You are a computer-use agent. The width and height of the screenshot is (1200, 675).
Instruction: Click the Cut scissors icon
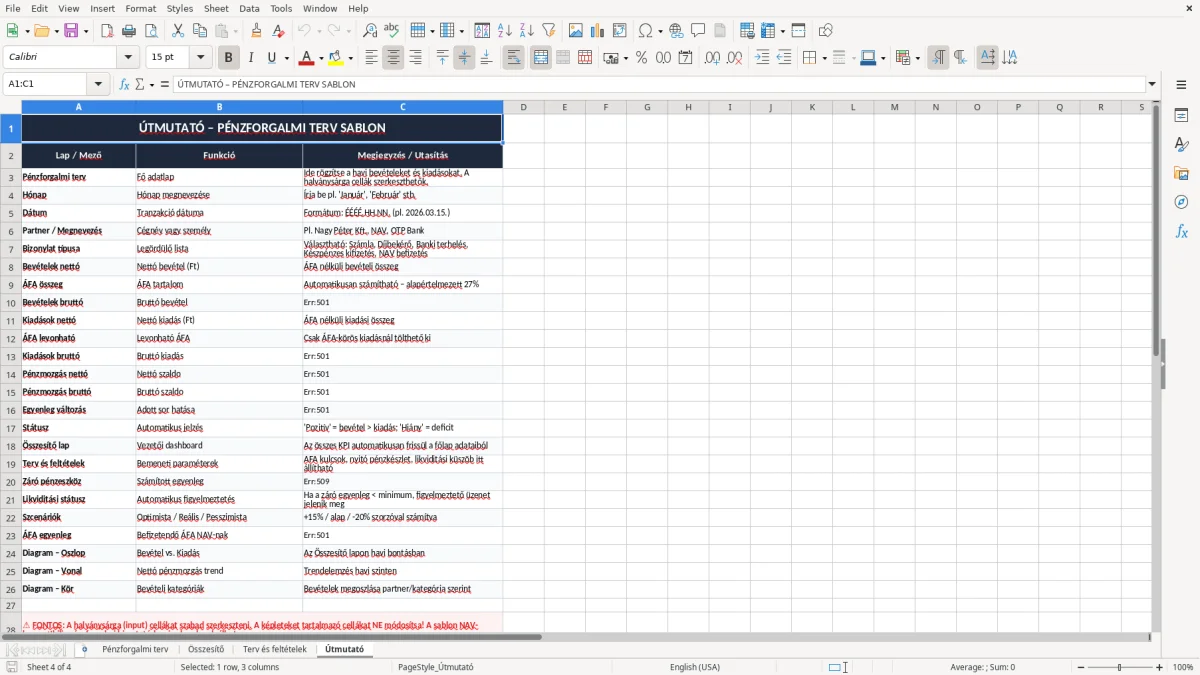tap(178, 31)
